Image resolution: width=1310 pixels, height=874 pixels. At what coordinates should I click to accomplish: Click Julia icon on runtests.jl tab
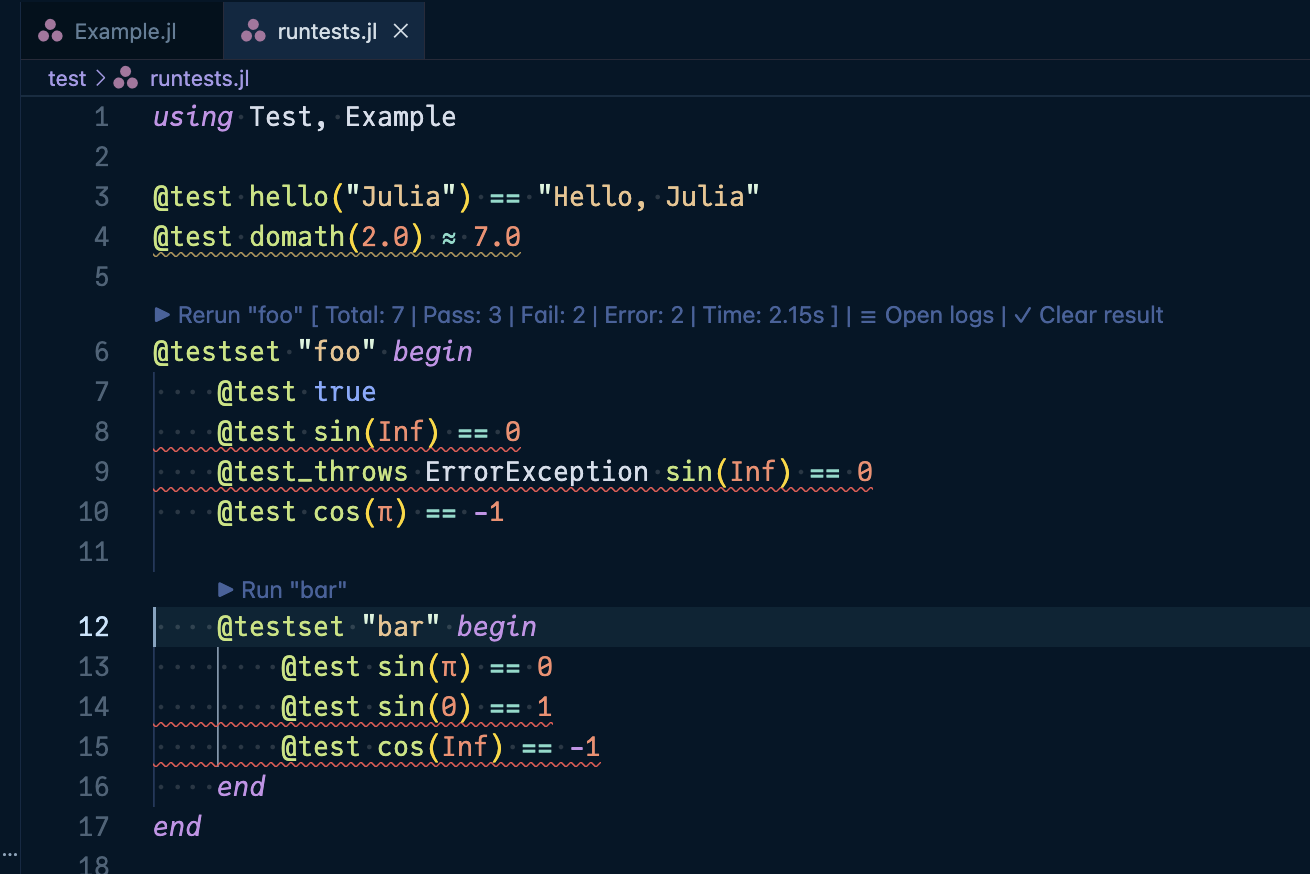(x=253, y=31)
